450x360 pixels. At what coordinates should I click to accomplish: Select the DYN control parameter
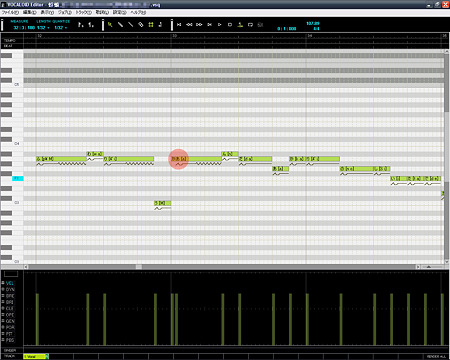coord(10,289)
